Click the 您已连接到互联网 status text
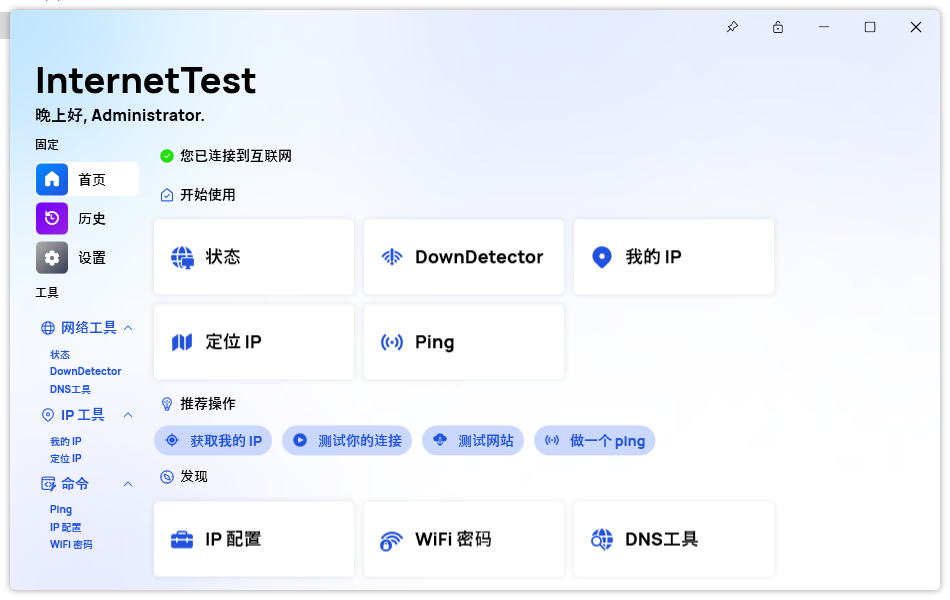 click(236, 156)
